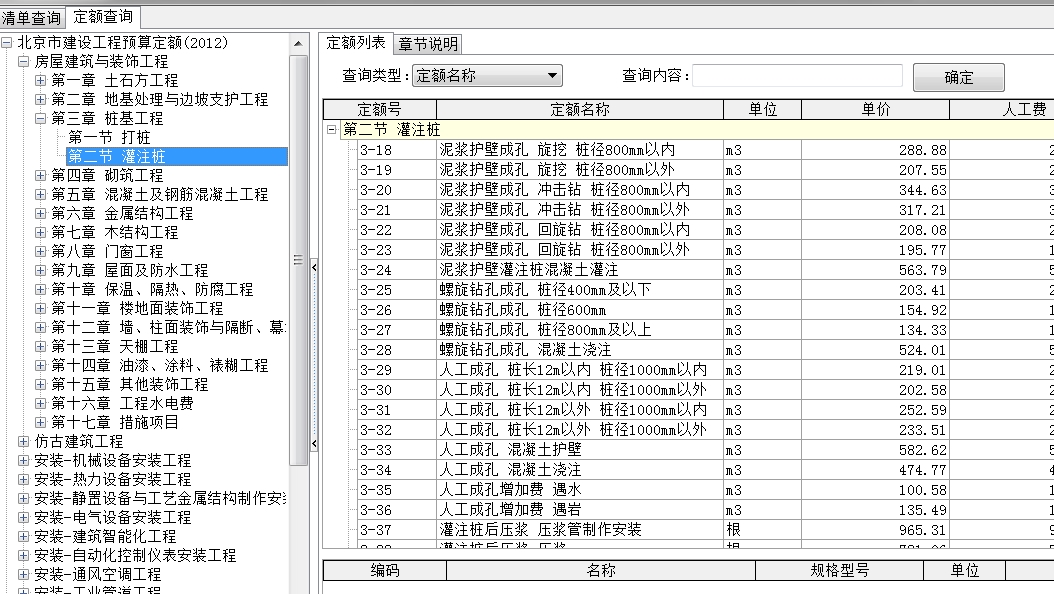
Task: Click the upper table 单位 column header
Action: [762, 110]
